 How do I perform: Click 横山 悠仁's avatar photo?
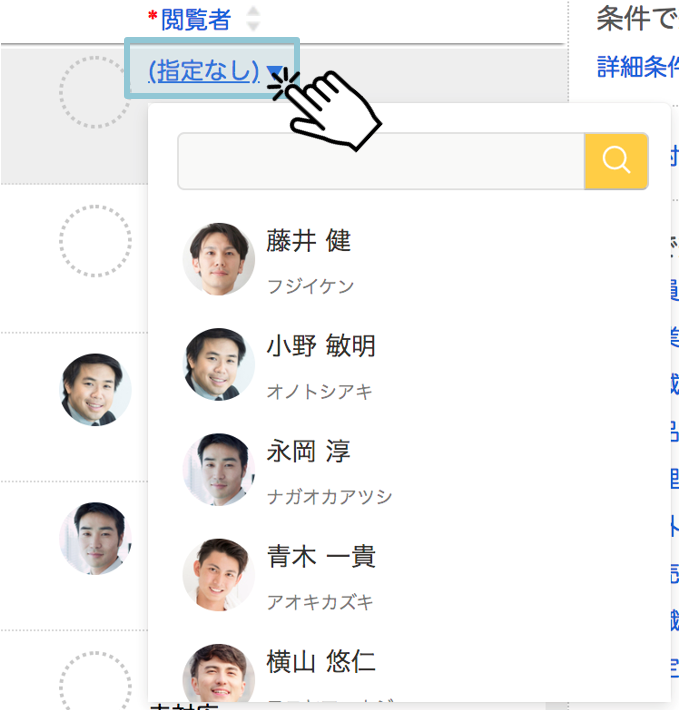coord(219,673)
